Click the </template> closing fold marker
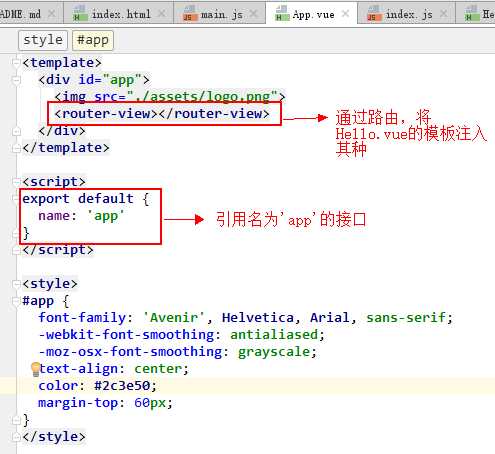 (x=16, y=148)
